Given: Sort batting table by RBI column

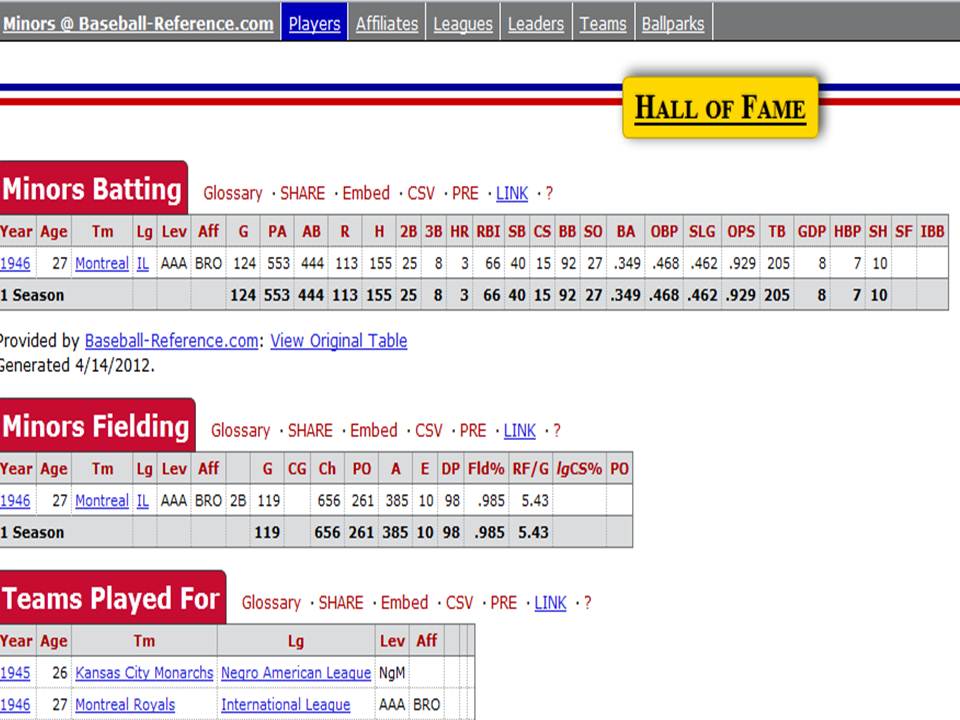Looking at the screenshot, I should [x=489, y=231].
